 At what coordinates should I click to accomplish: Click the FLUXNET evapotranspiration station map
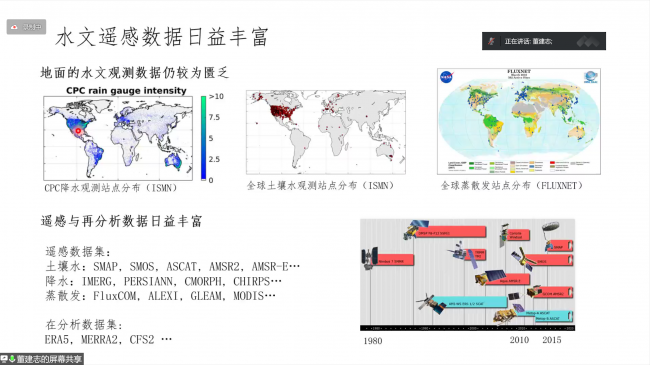519,121
